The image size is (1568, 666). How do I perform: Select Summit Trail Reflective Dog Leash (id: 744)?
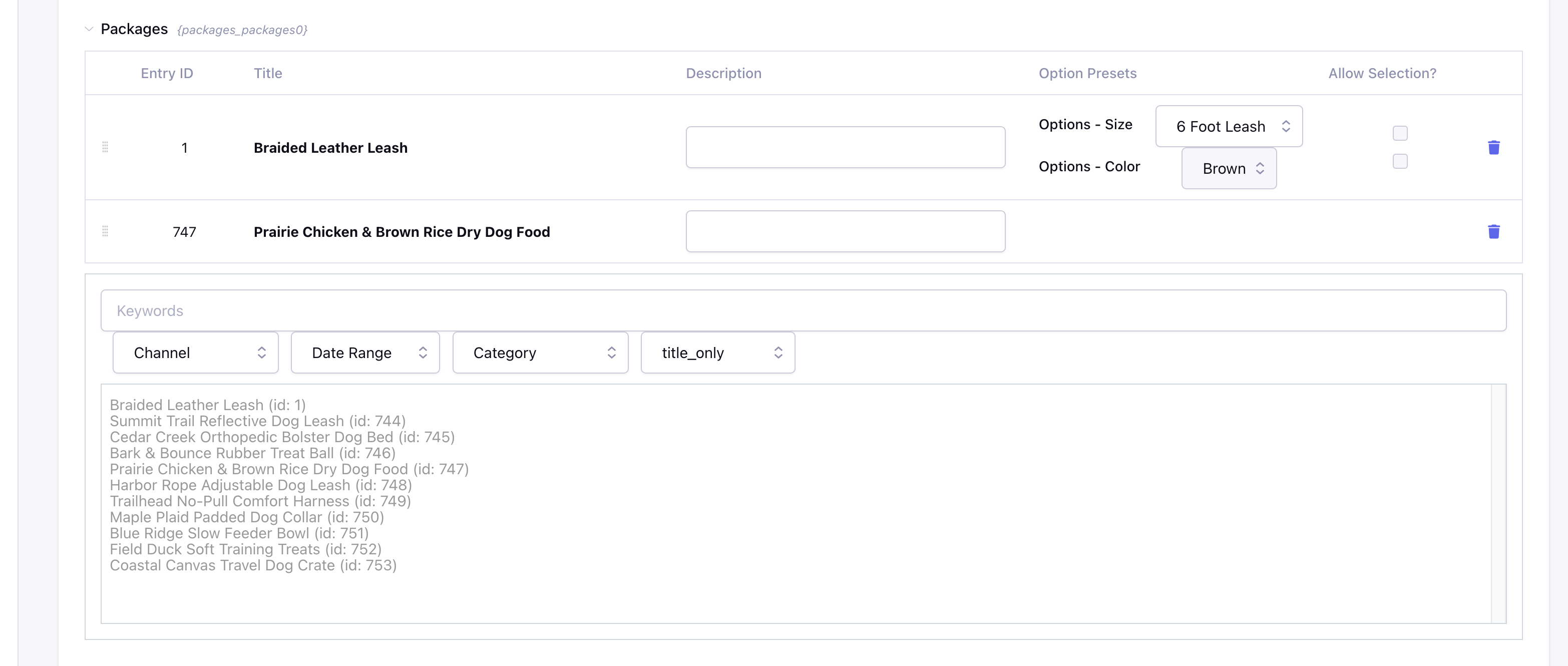point(257,421)
